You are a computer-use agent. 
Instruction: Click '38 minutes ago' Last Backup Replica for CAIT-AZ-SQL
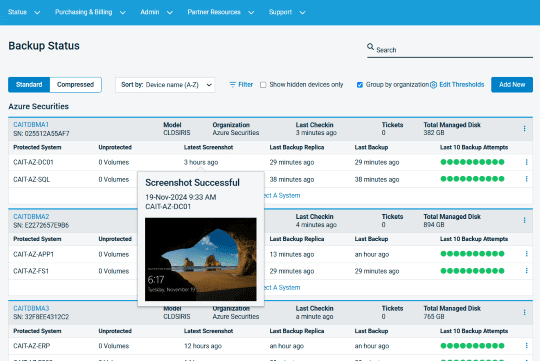point(292,179)
